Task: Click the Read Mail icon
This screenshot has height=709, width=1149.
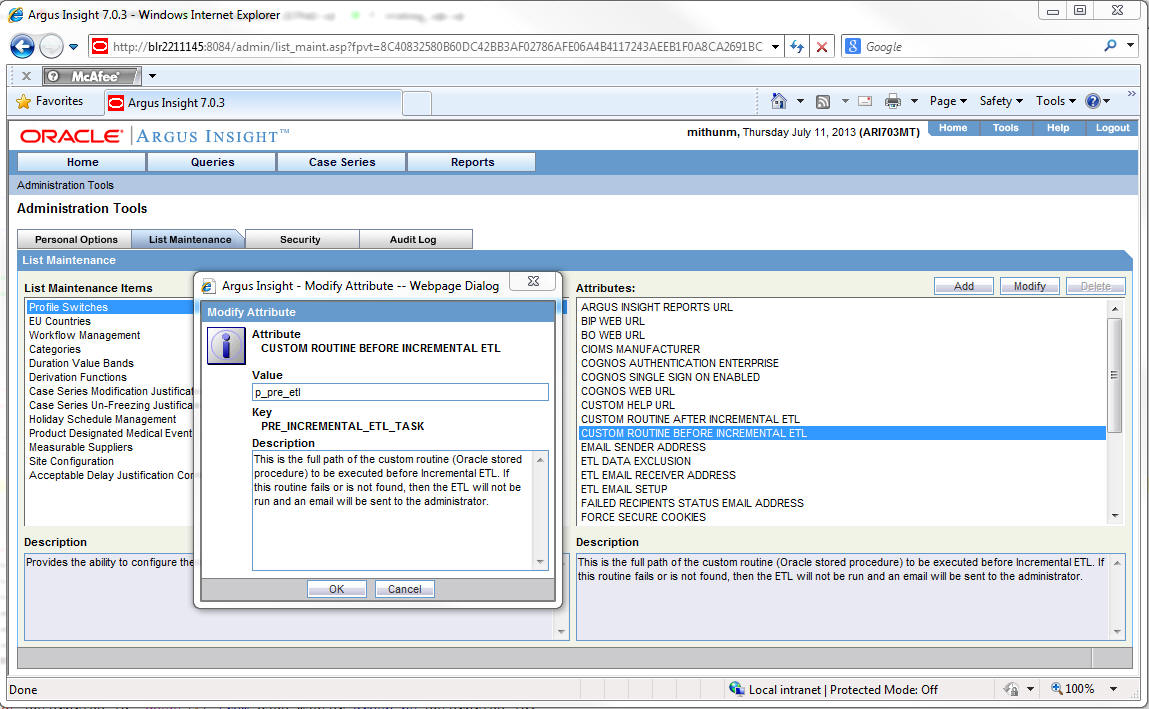Action: click(x=865, y=101)
